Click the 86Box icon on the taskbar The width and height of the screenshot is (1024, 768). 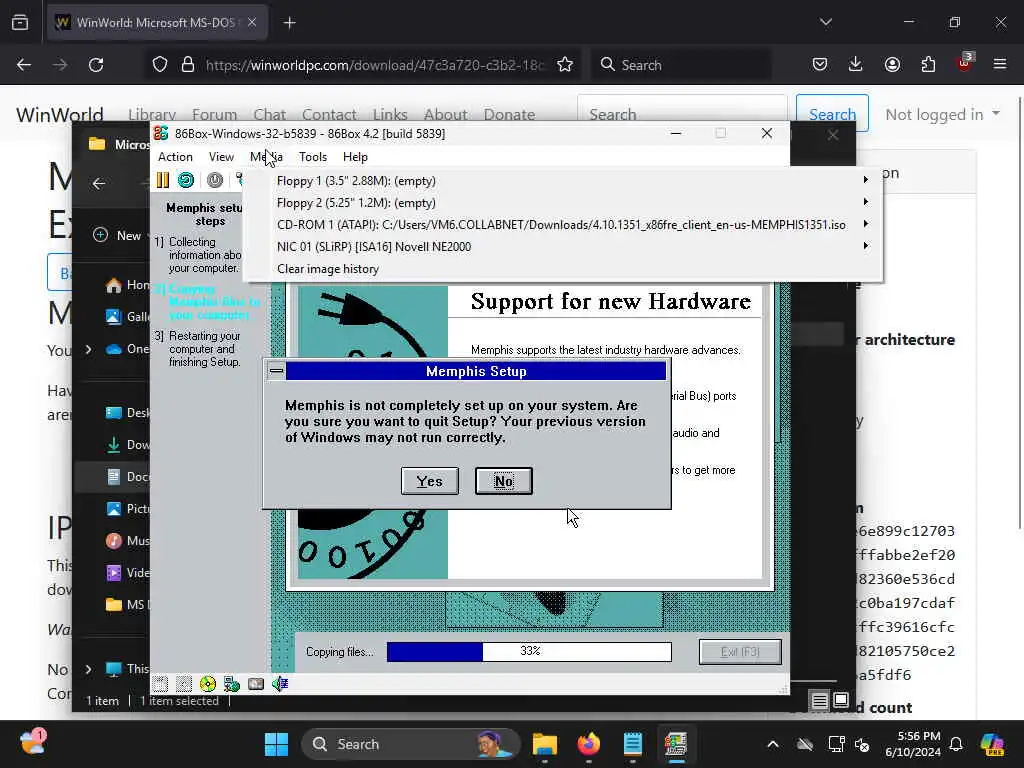tap(676, 744)
